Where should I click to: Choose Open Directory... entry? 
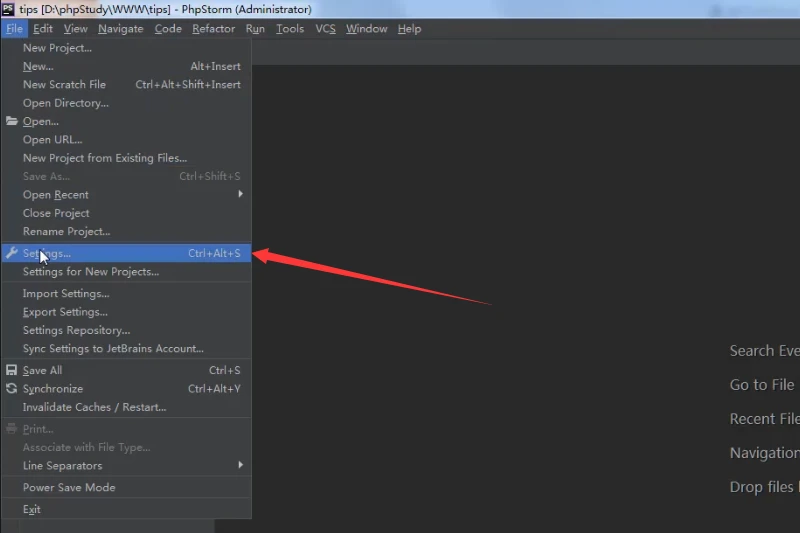127,103
